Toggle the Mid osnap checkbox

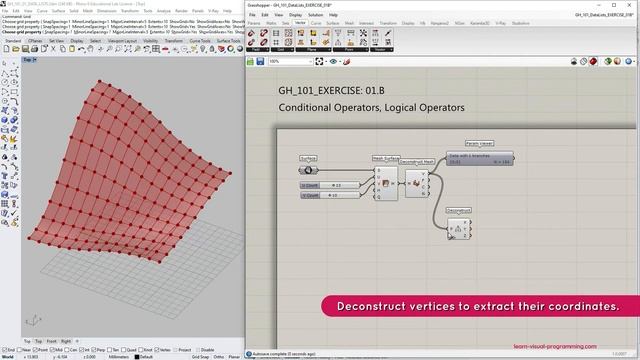[x=52, y=350]
